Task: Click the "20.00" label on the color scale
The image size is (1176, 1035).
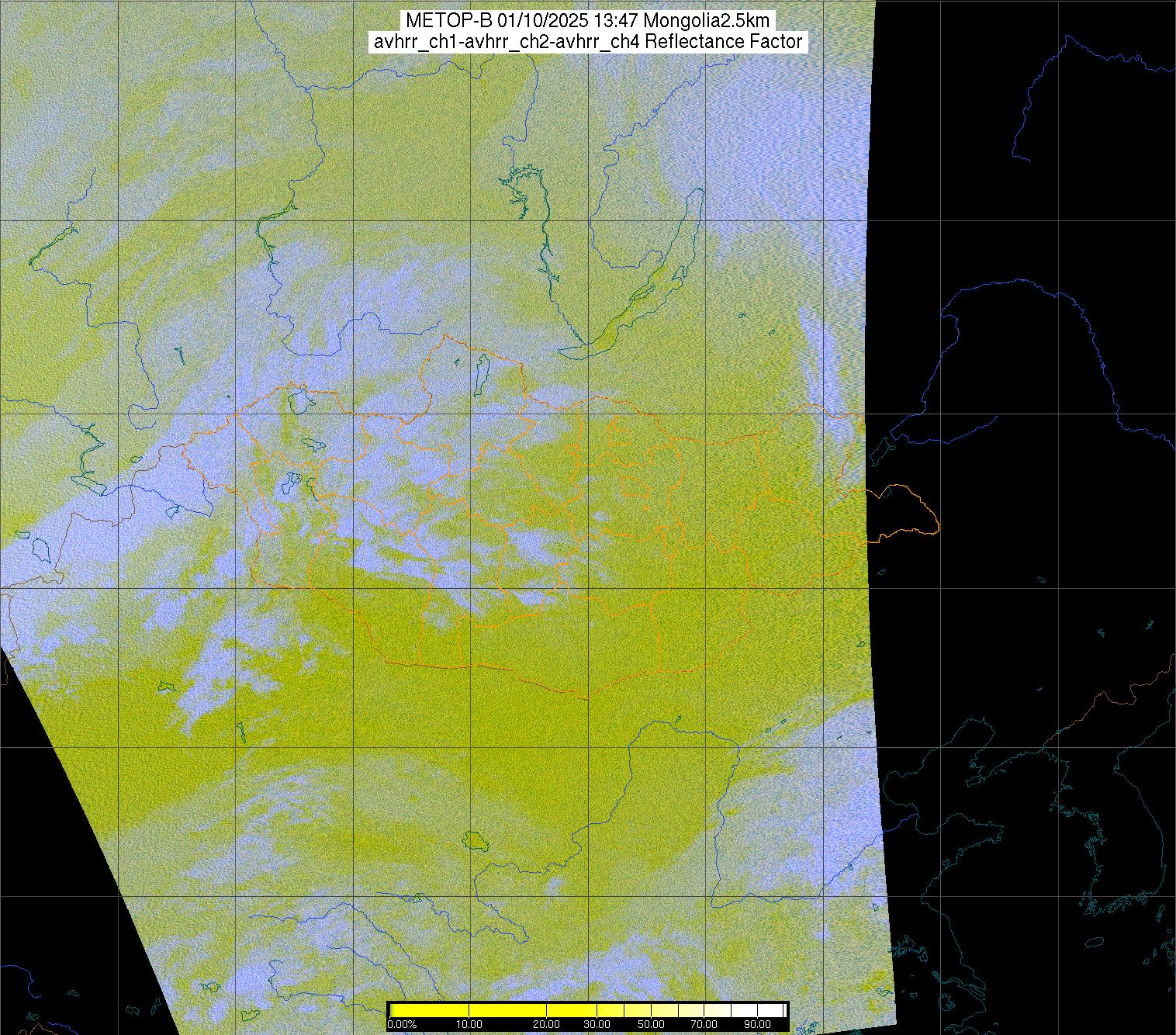Action: coord(548,1025)
